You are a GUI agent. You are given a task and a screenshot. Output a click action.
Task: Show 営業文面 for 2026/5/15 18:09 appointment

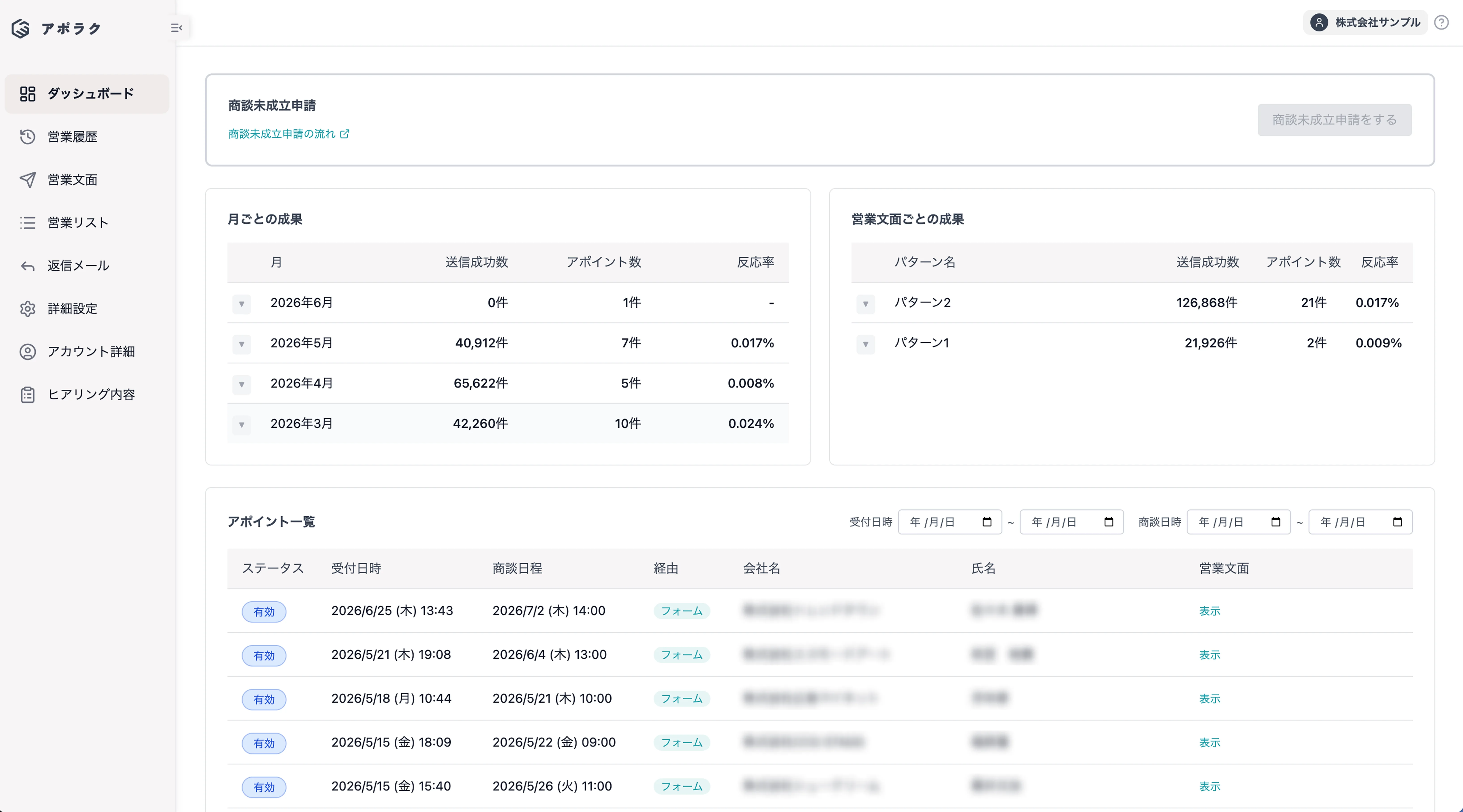(1209, 743)
